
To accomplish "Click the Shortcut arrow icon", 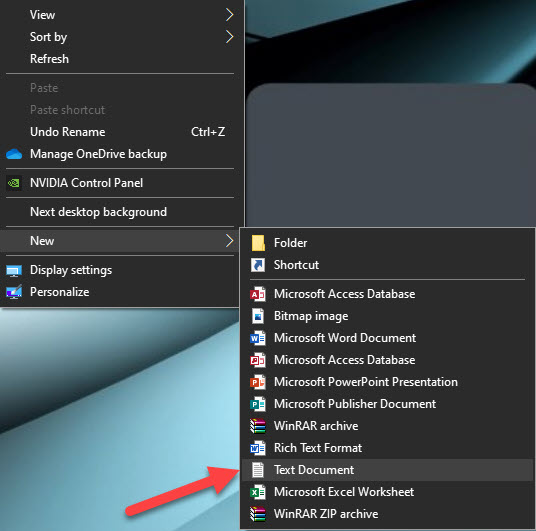I will (258, 265).
